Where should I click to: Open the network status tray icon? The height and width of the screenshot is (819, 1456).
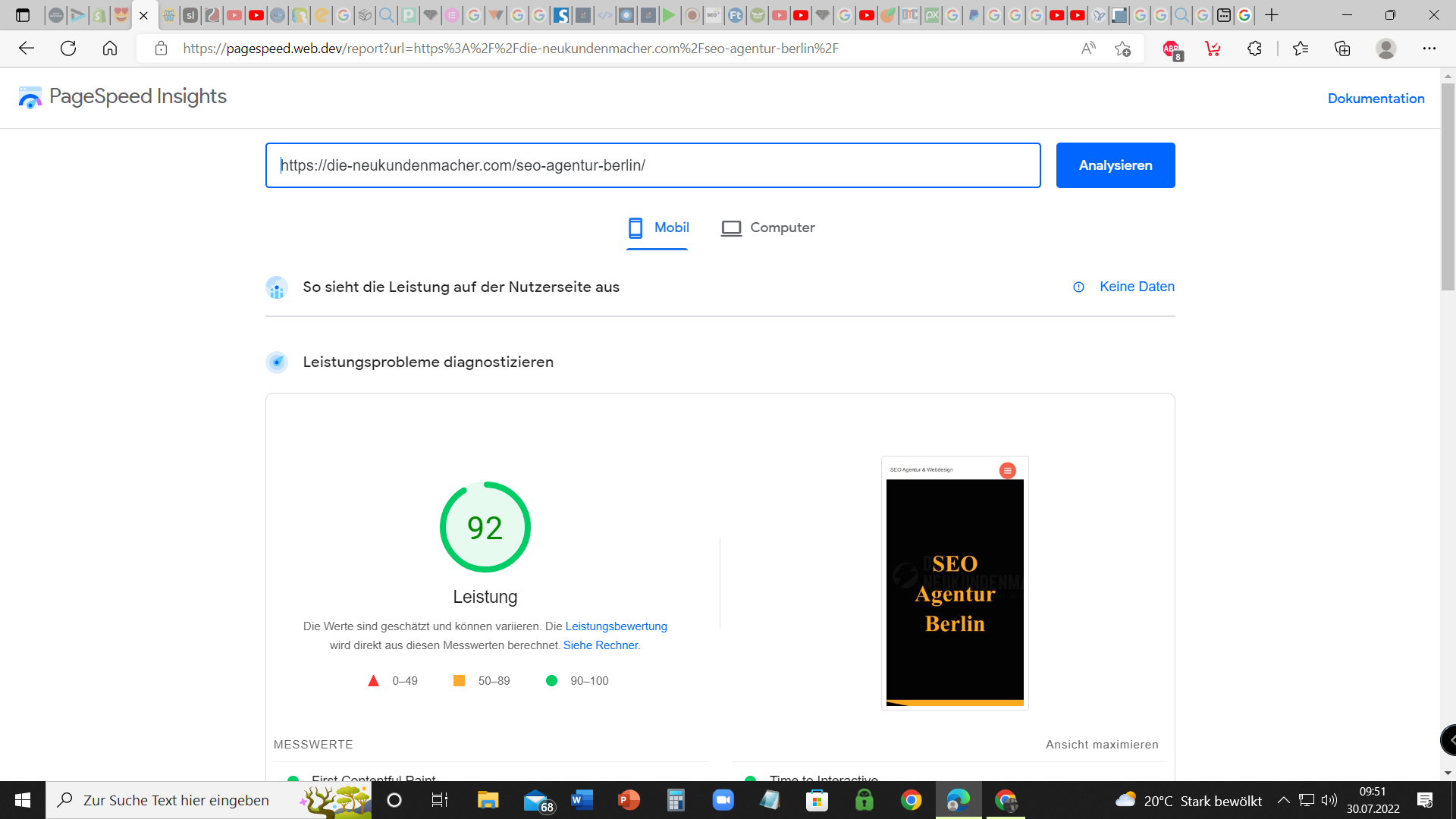1307,800
